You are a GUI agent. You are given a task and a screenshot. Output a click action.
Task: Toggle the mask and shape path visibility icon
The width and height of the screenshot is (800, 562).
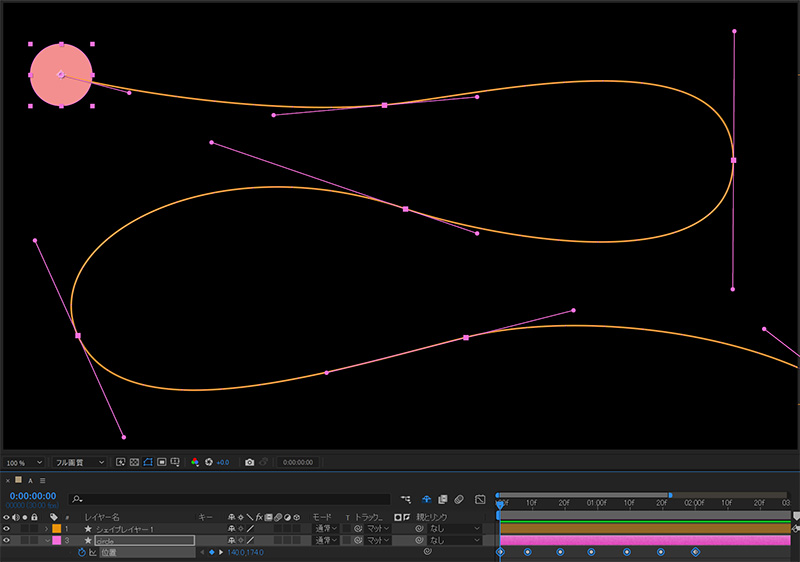point(147,463)
